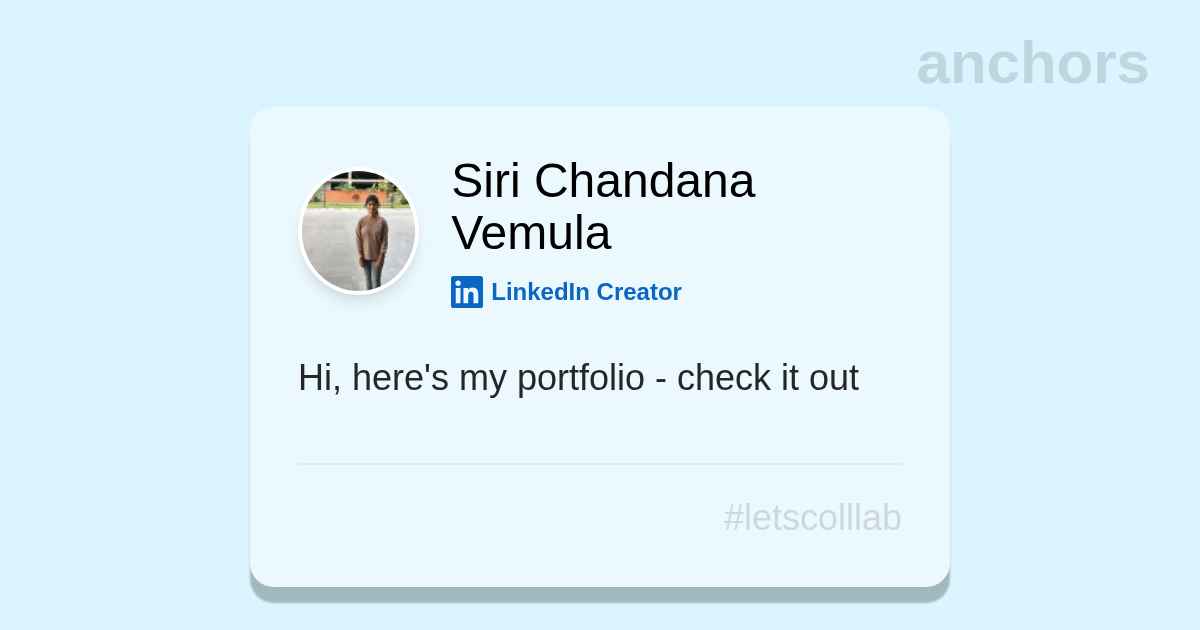Click the anchors watermark logo
Image resolution: width=1200 pixels, height=630 pixels.
click(x=1032, y=63)
